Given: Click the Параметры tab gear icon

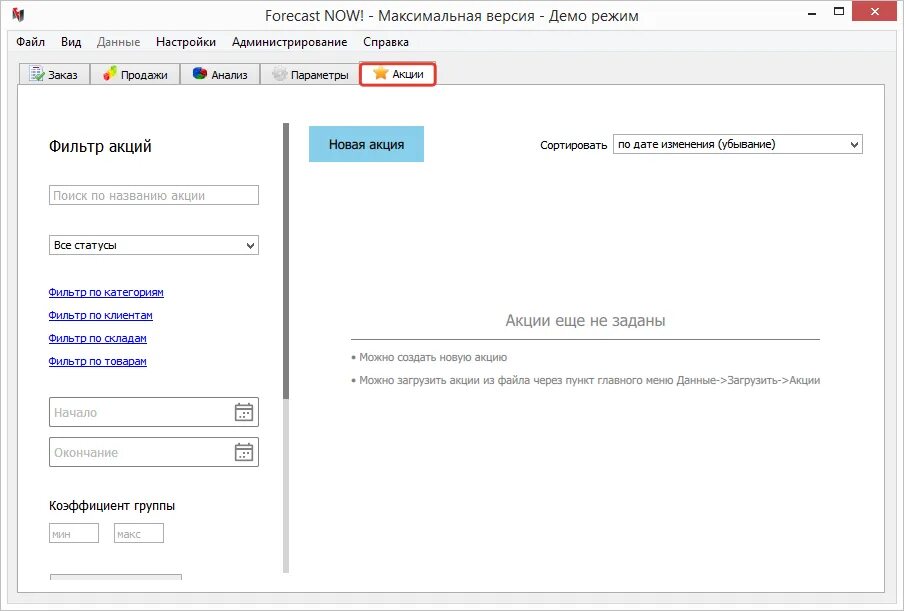Looking at the screenshot, I should pos(280,74).
